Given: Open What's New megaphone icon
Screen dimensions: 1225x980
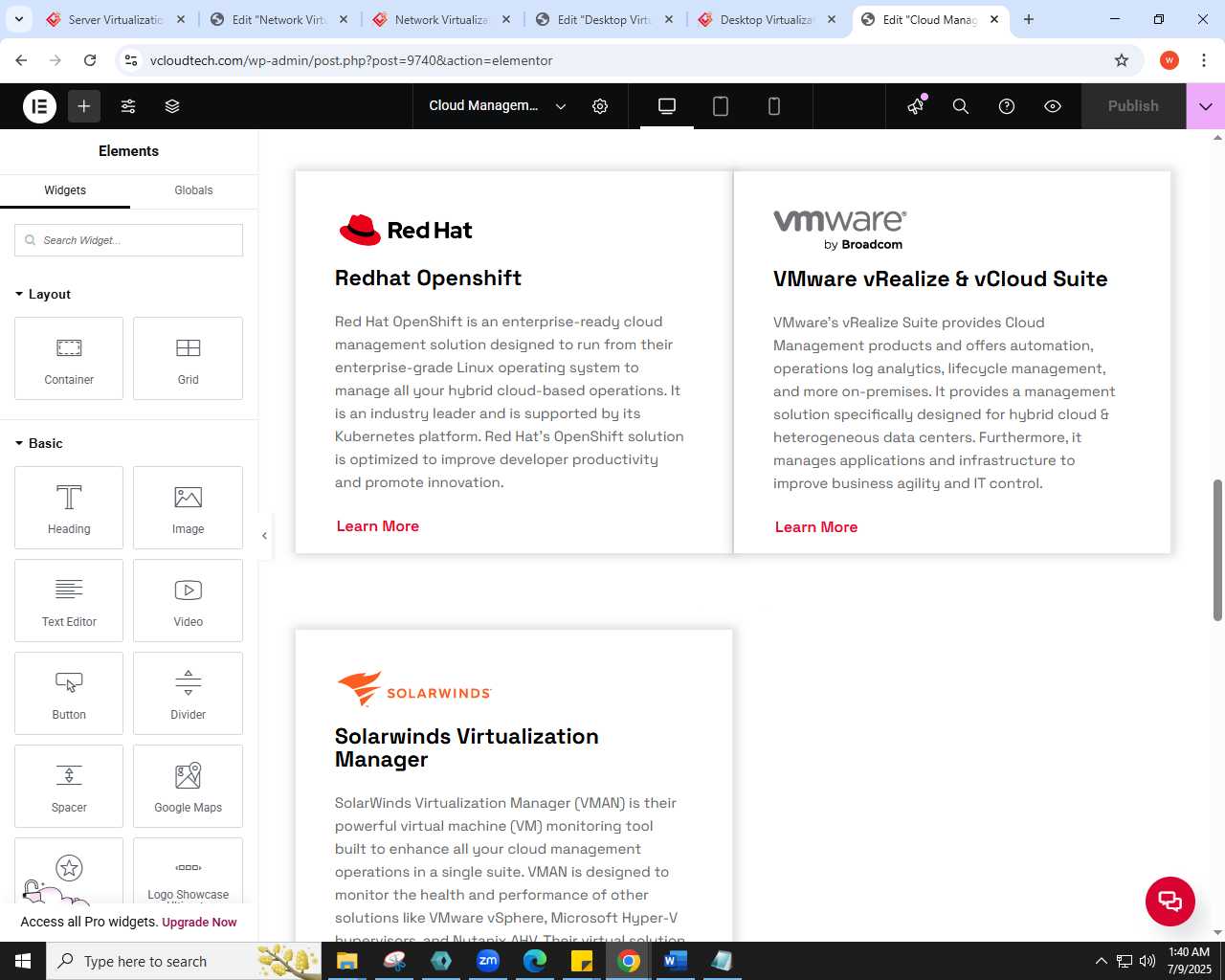Looking at the screenshot, I should 916,106.
